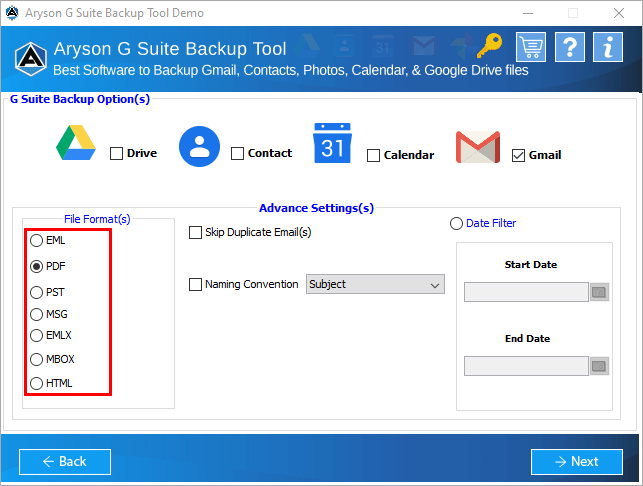The height and width of the screenshot is (486, 643).
Task: Choose the PDF file format
Action: point(36,267)
